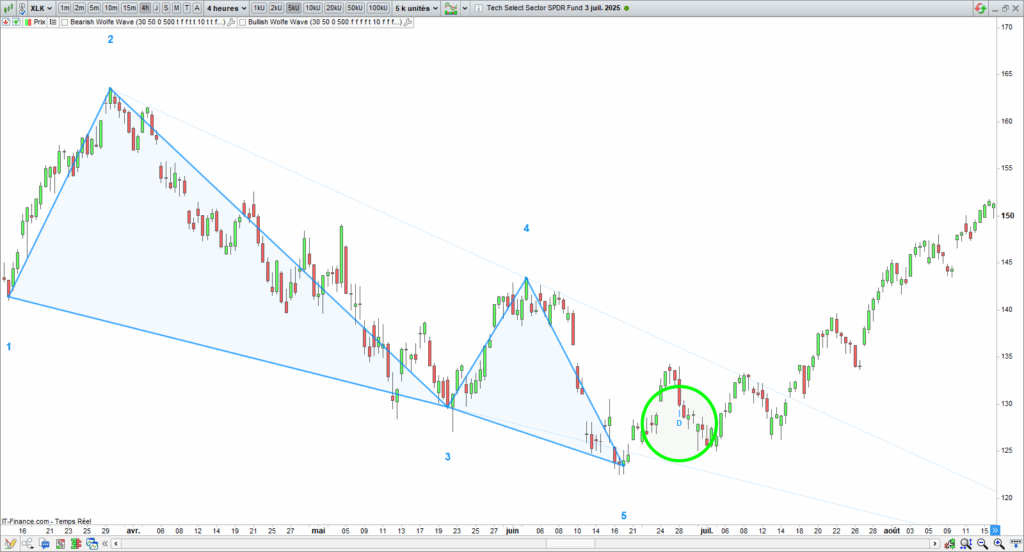The image size is (1024, 552).
Task: Enable the Bullish Wolfe Wave checkbox
Action: coord(245,21)
